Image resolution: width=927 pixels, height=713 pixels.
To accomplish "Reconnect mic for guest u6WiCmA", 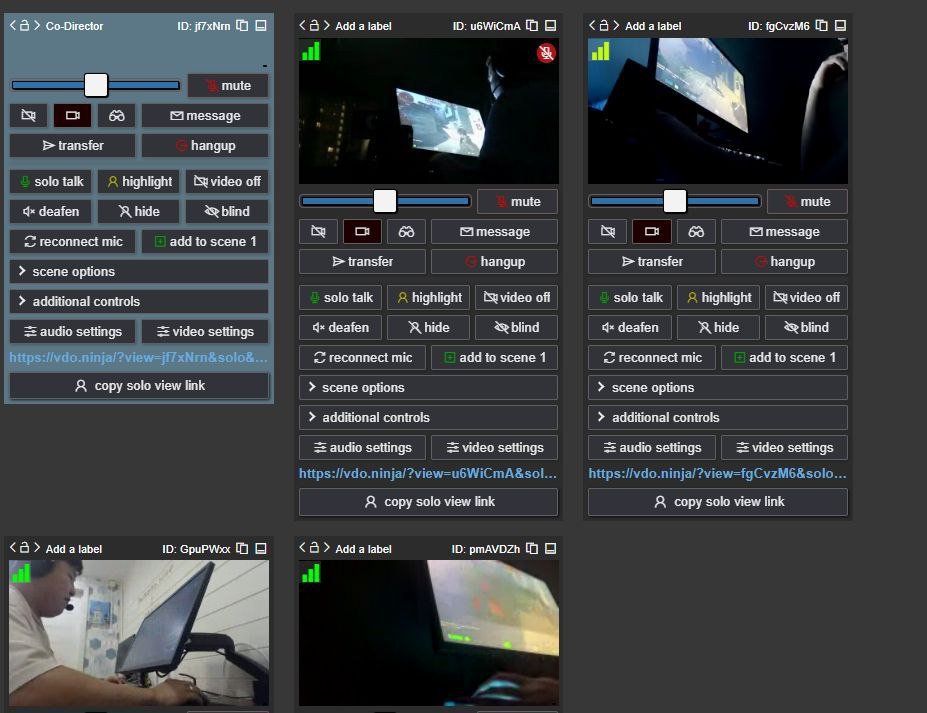I will tap(362, 357).
